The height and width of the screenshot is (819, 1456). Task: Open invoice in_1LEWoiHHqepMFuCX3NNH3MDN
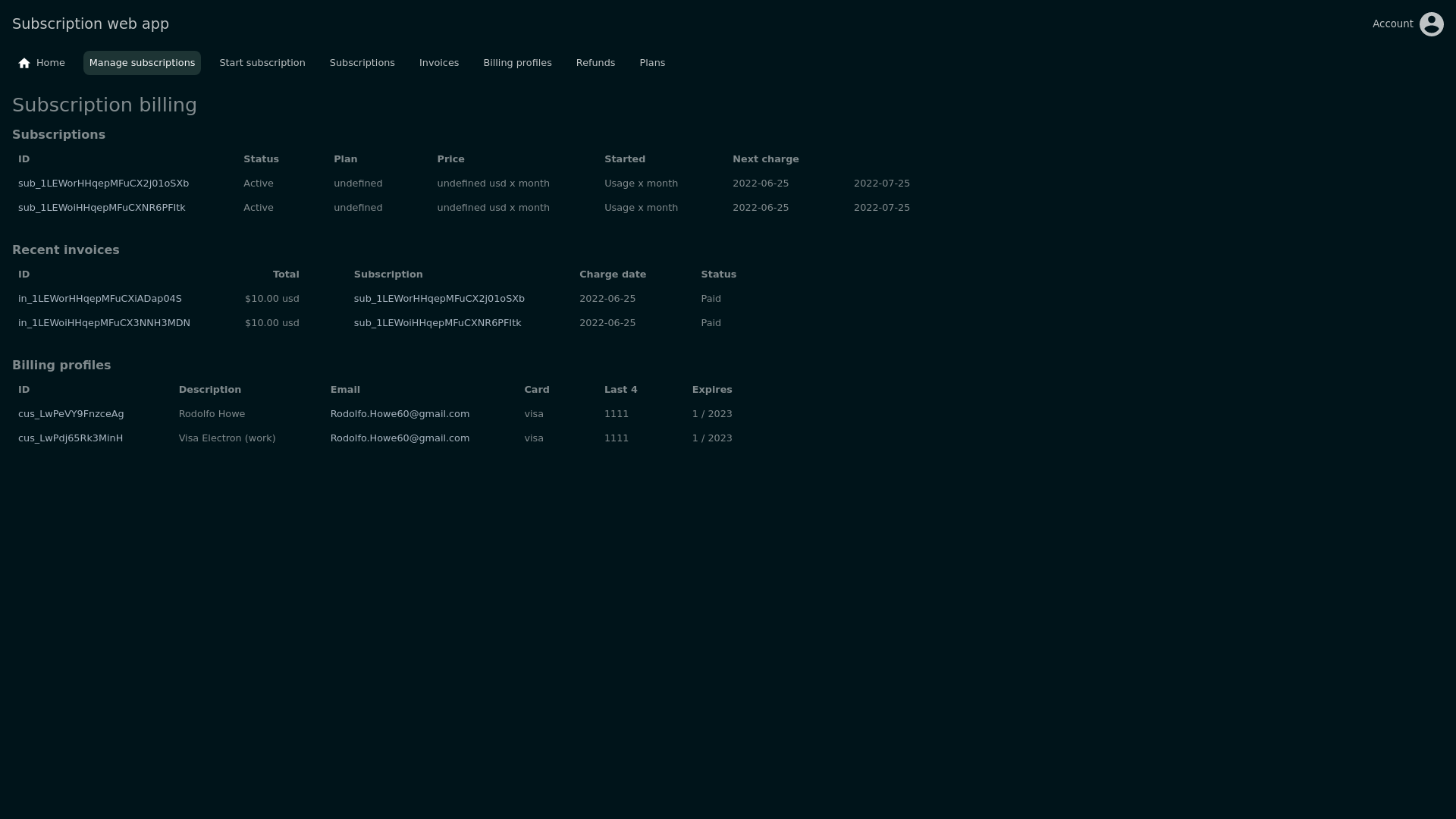104,323
